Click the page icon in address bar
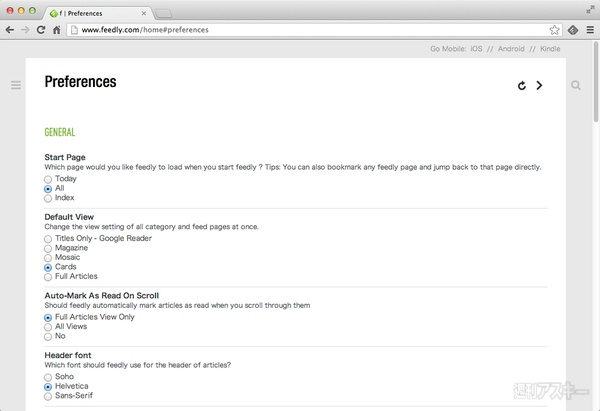 [x=75, y=30]
